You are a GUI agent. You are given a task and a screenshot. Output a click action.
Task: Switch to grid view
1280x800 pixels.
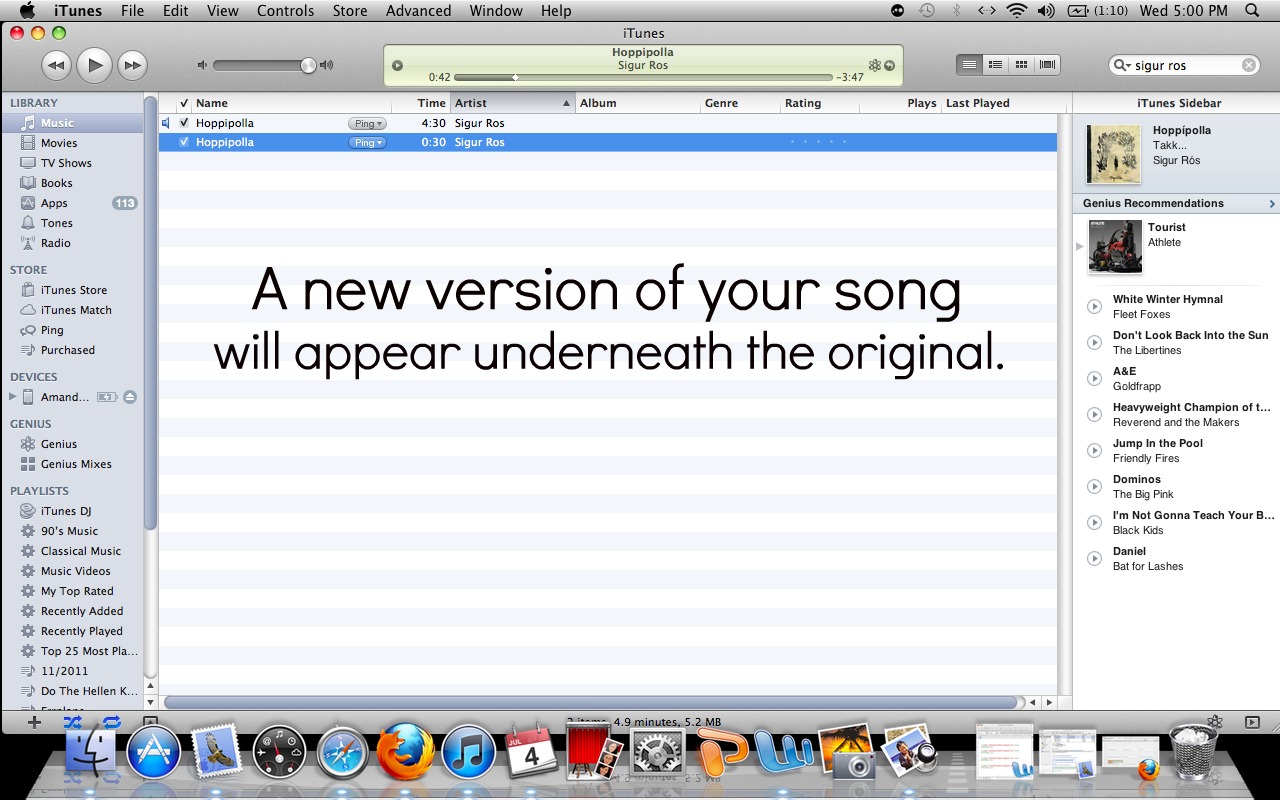tap(1021, 65)
